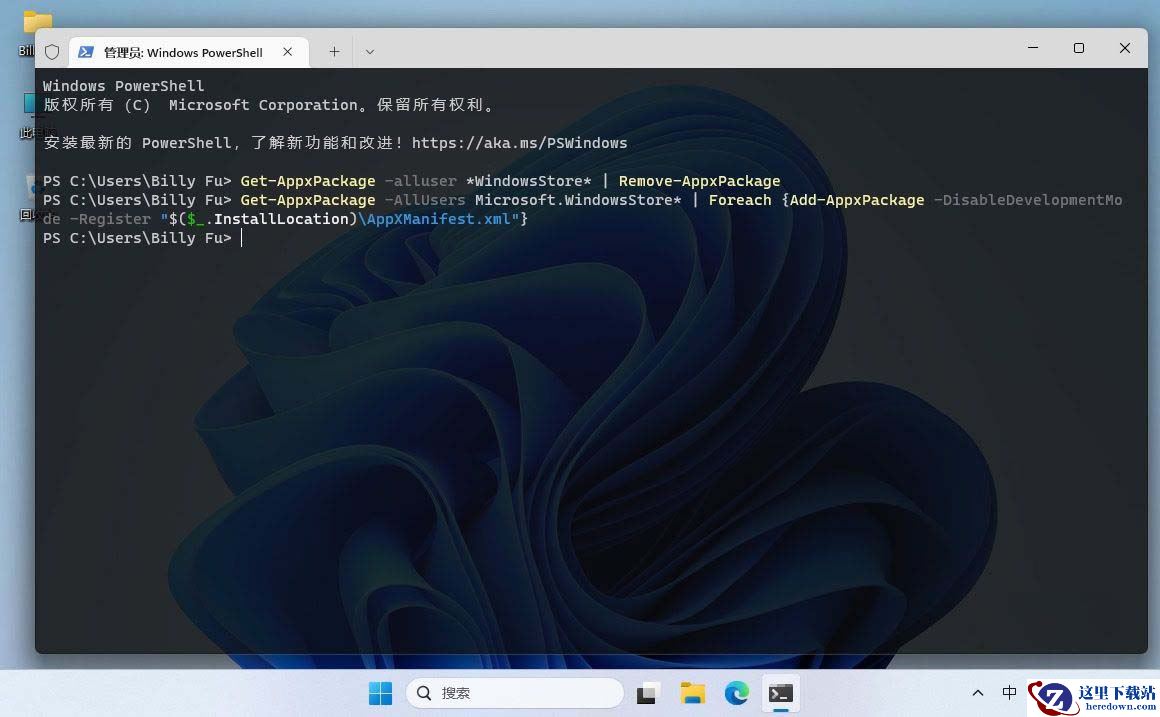Select the 管理员: Windows PowerShell tab

189,52
